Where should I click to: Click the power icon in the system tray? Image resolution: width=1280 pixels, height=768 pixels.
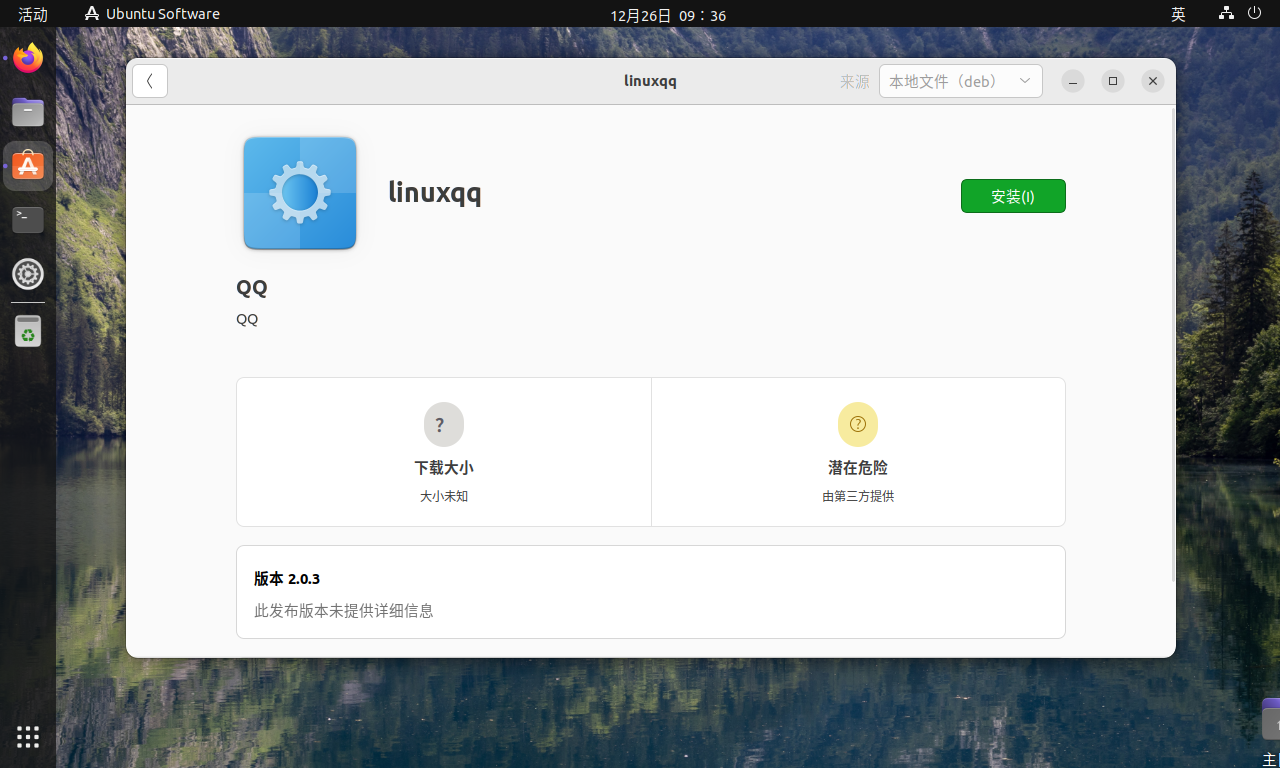point(1255,14)
